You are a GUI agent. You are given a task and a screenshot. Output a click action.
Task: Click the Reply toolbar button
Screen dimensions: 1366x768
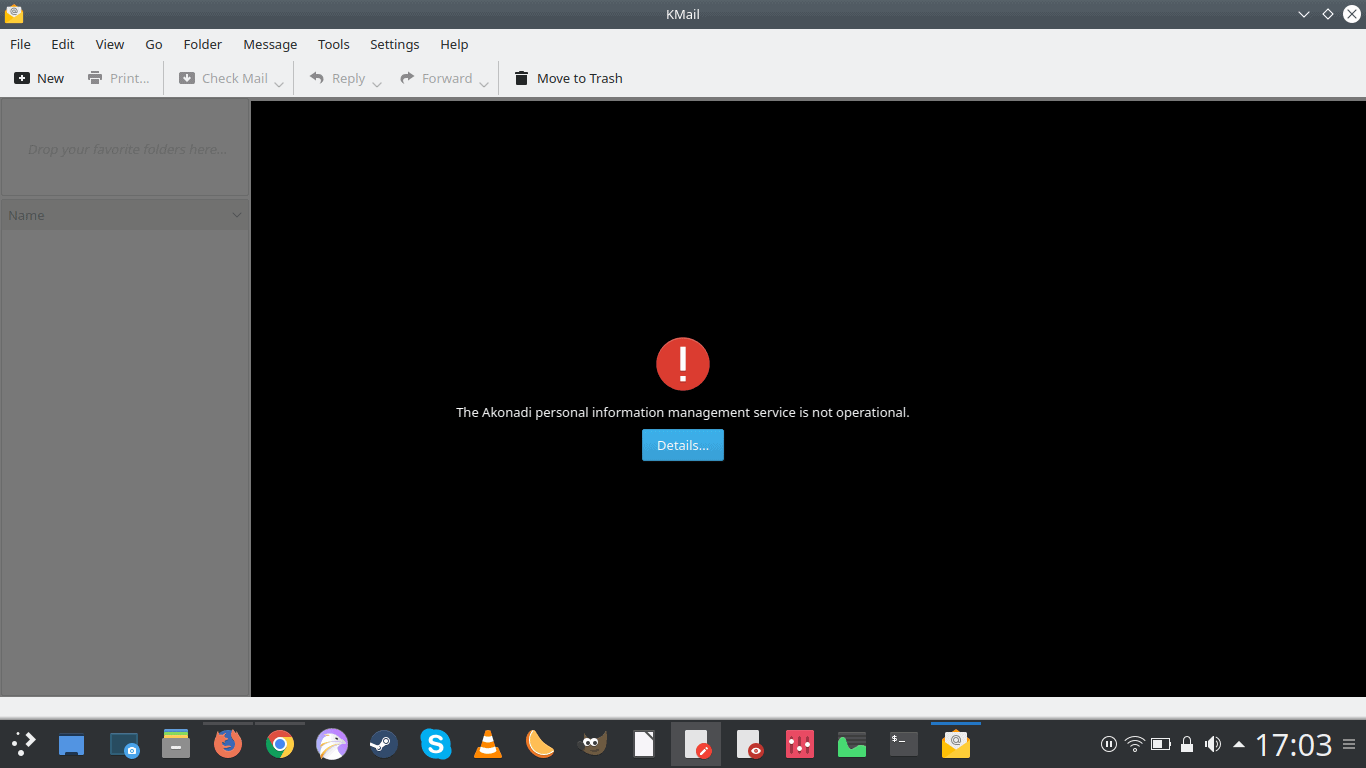click(337, 78)
